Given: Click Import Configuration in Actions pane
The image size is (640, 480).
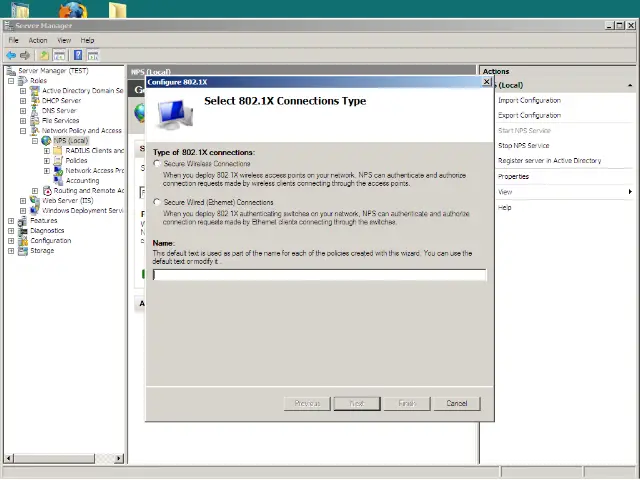Looking at the screenshot, I should [x=529, y=100].
